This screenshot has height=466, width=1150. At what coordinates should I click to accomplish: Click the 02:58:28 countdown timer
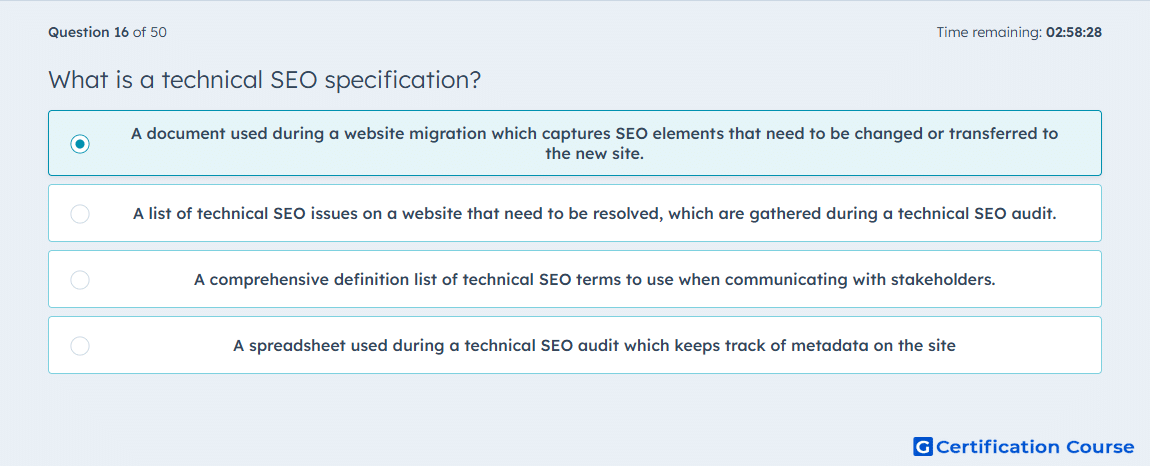coord(1074,32)
